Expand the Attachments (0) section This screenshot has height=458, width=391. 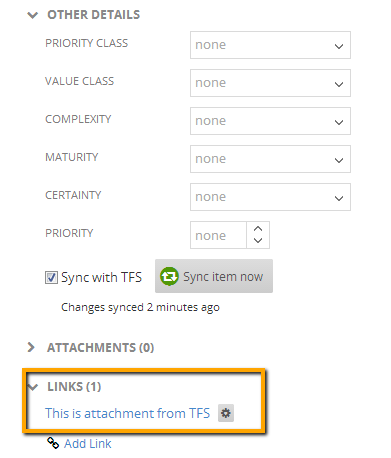pos(31,347)
